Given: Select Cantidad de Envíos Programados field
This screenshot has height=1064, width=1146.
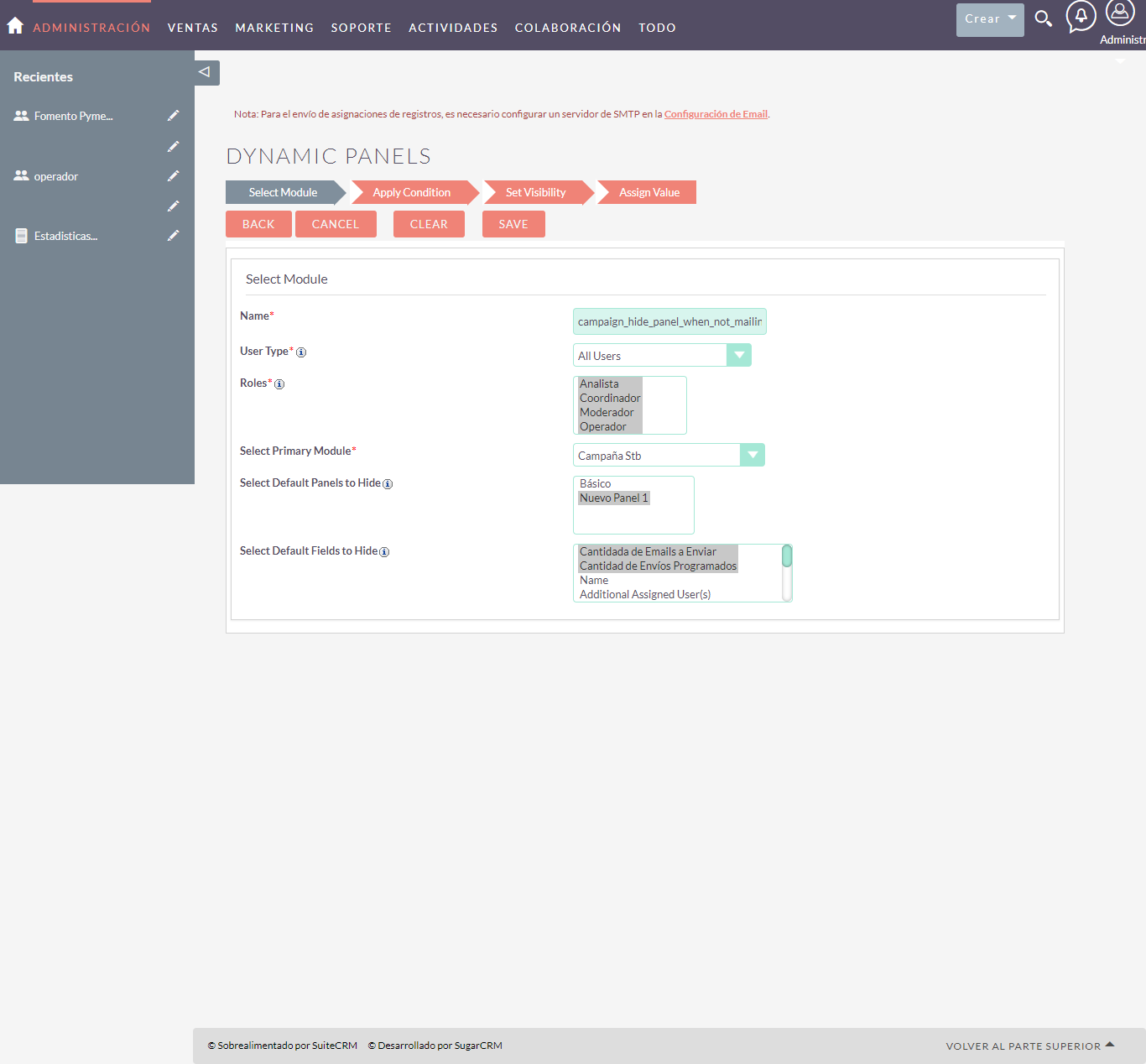Looking at the screenshot, I should [x=658, y=566].
